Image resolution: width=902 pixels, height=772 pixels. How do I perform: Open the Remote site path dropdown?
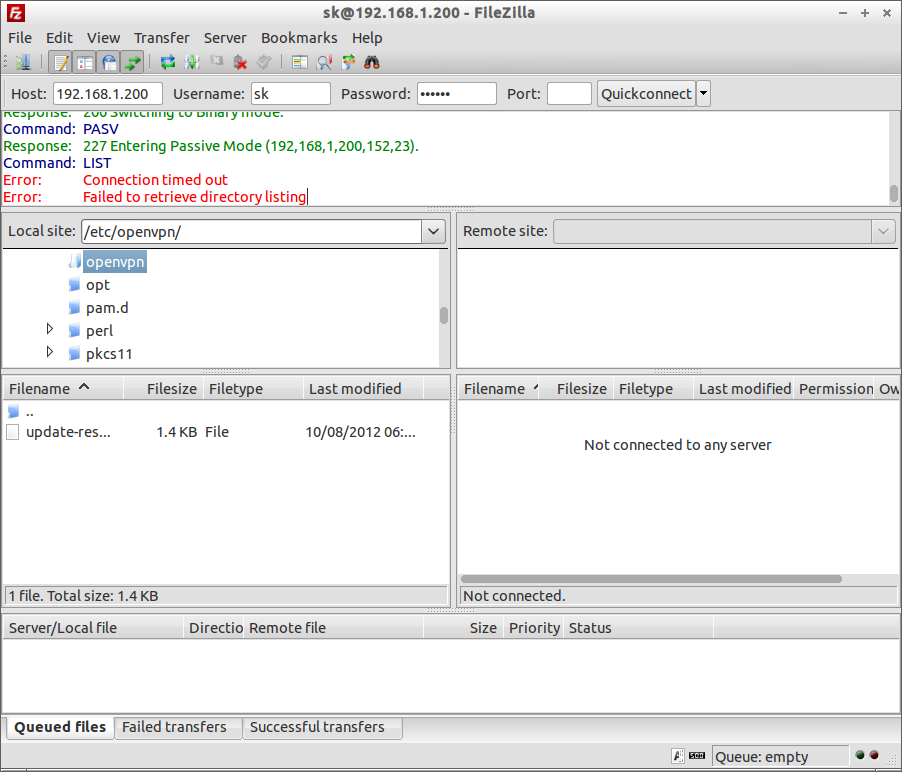tap(883, 232)
